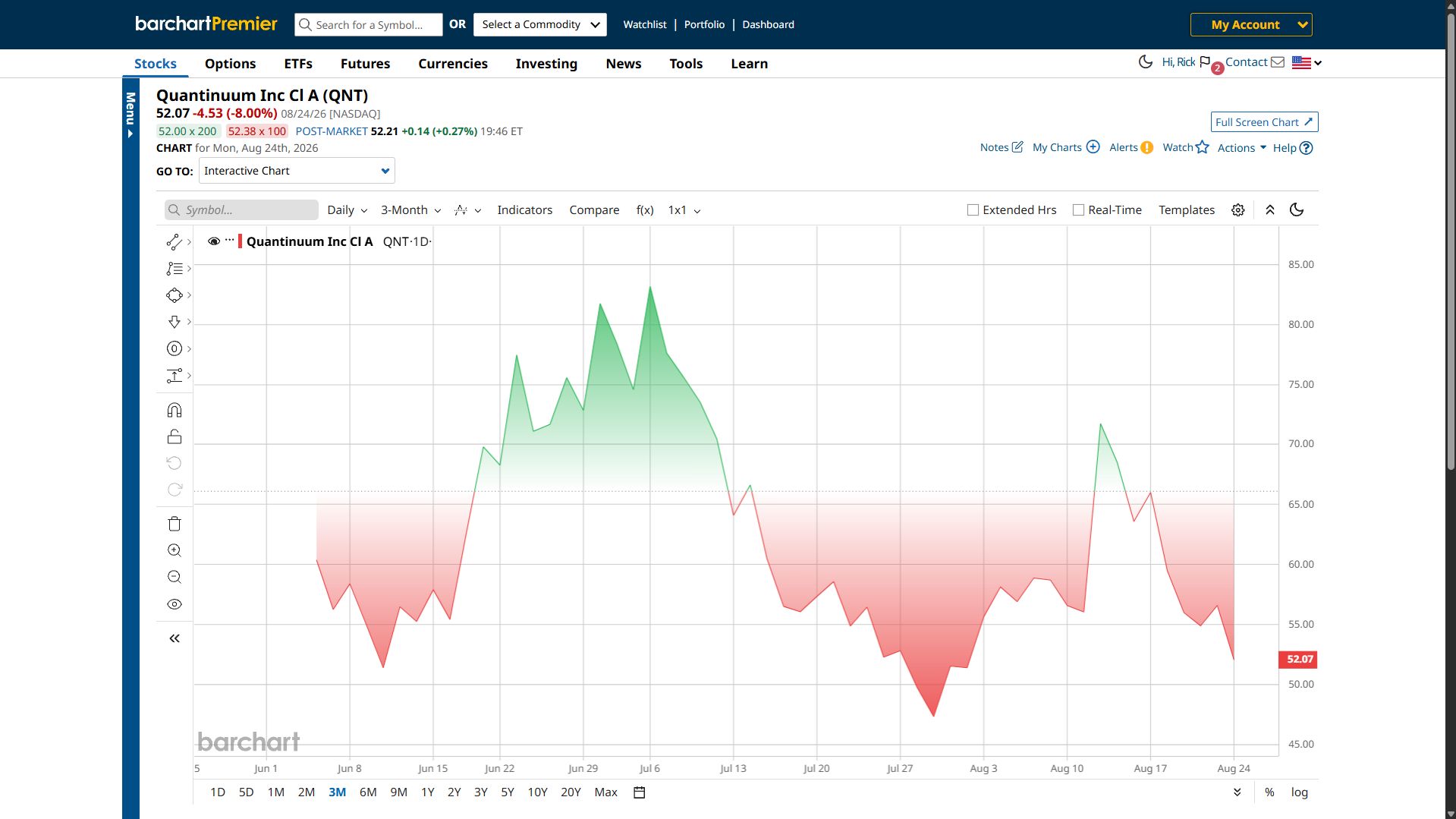This screenshot has width=1456, height=819.
Task: Enable the Extended Hrs checkbox
Action: tap(973, 210)
